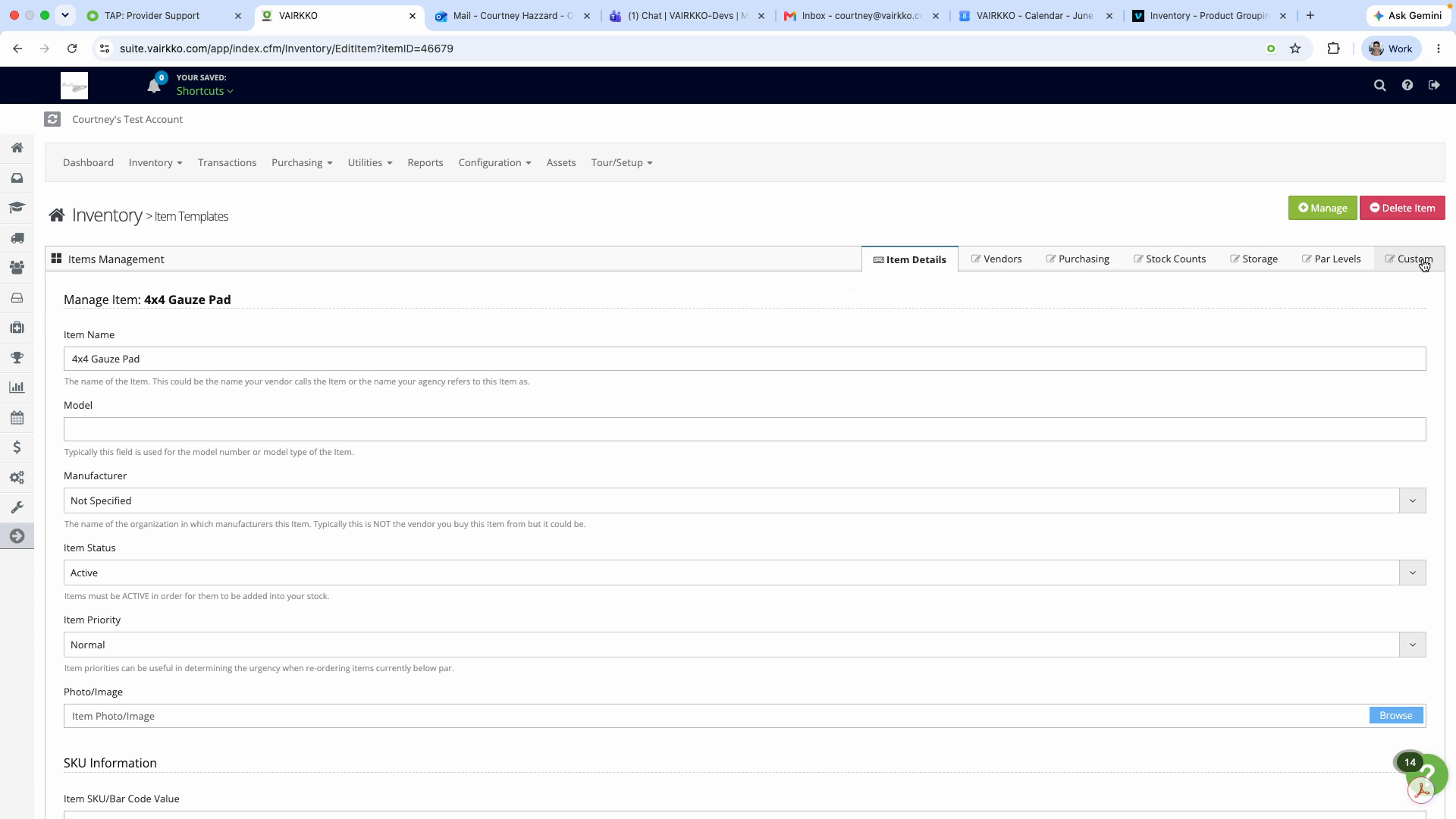The image size is (1456, 819).
Task: Open the Shortcuts dropdown
Action: (x=205, y=91)
